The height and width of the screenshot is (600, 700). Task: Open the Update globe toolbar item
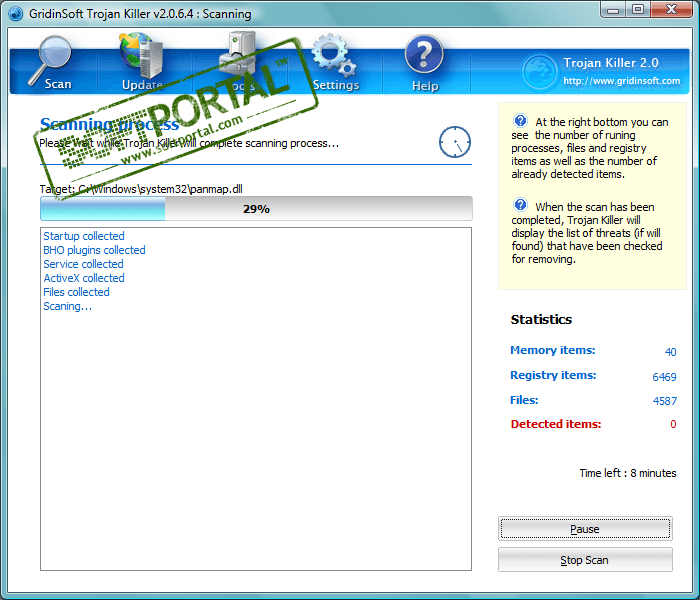(142, 62)
